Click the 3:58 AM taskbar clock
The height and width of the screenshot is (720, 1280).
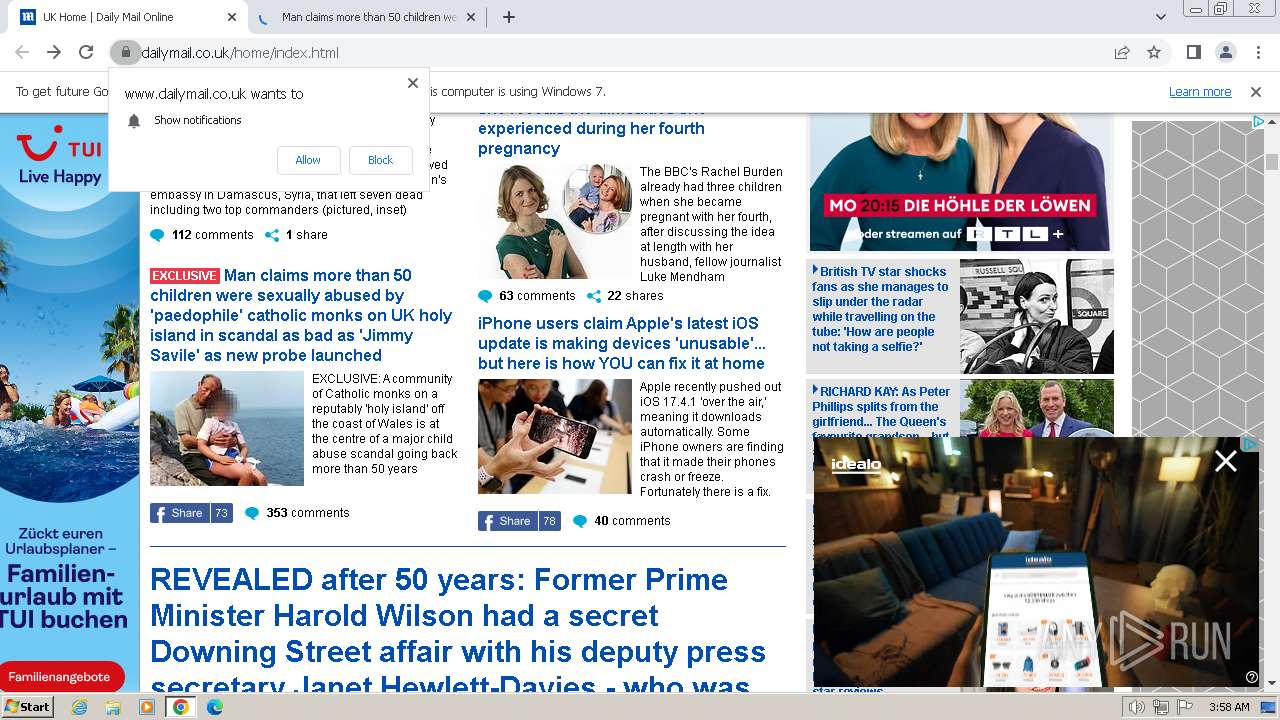1229,707
